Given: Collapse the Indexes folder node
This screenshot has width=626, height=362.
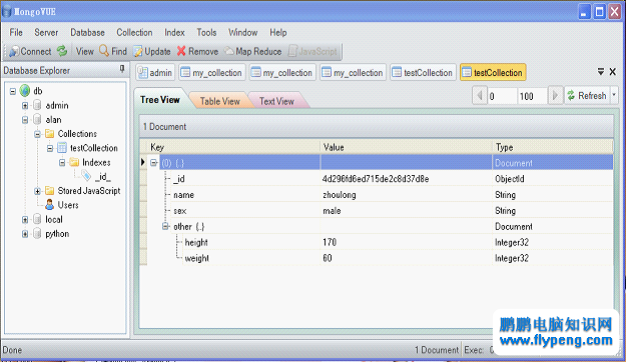Looking at the screenshot, I should pyautogui.click(x=62, y=162).
